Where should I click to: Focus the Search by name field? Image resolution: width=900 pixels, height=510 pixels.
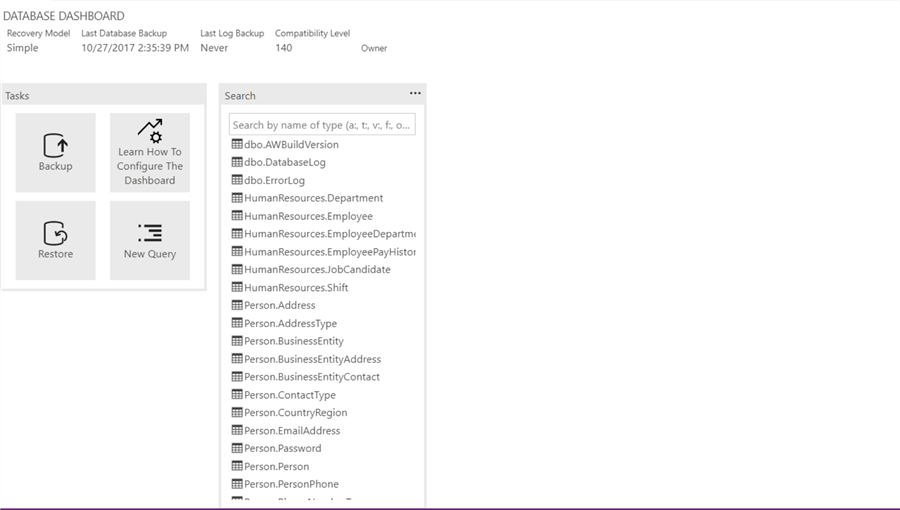click(x=322, y=124)
